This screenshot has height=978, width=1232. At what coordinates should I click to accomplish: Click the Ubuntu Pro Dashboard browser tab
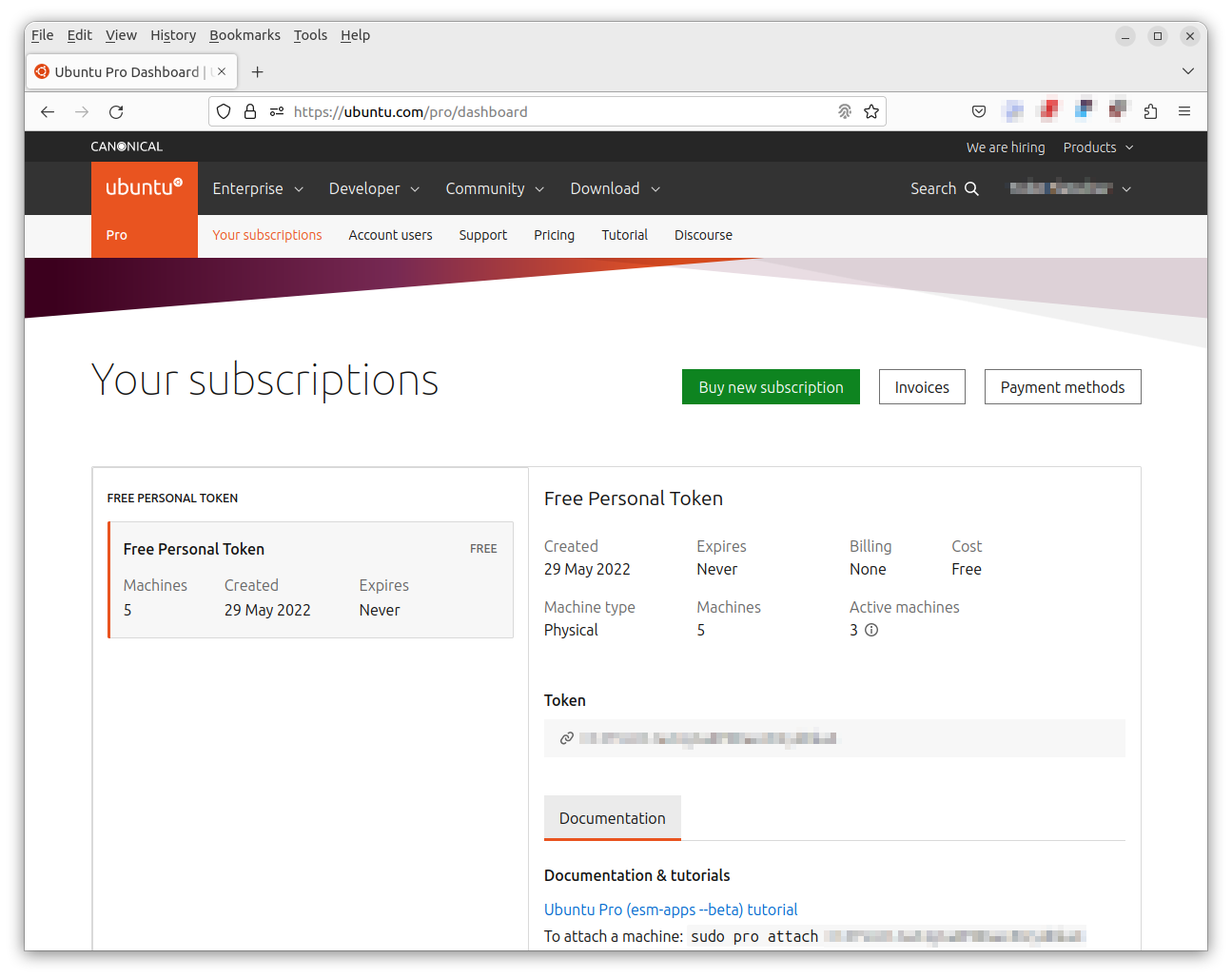pos(133,71)
